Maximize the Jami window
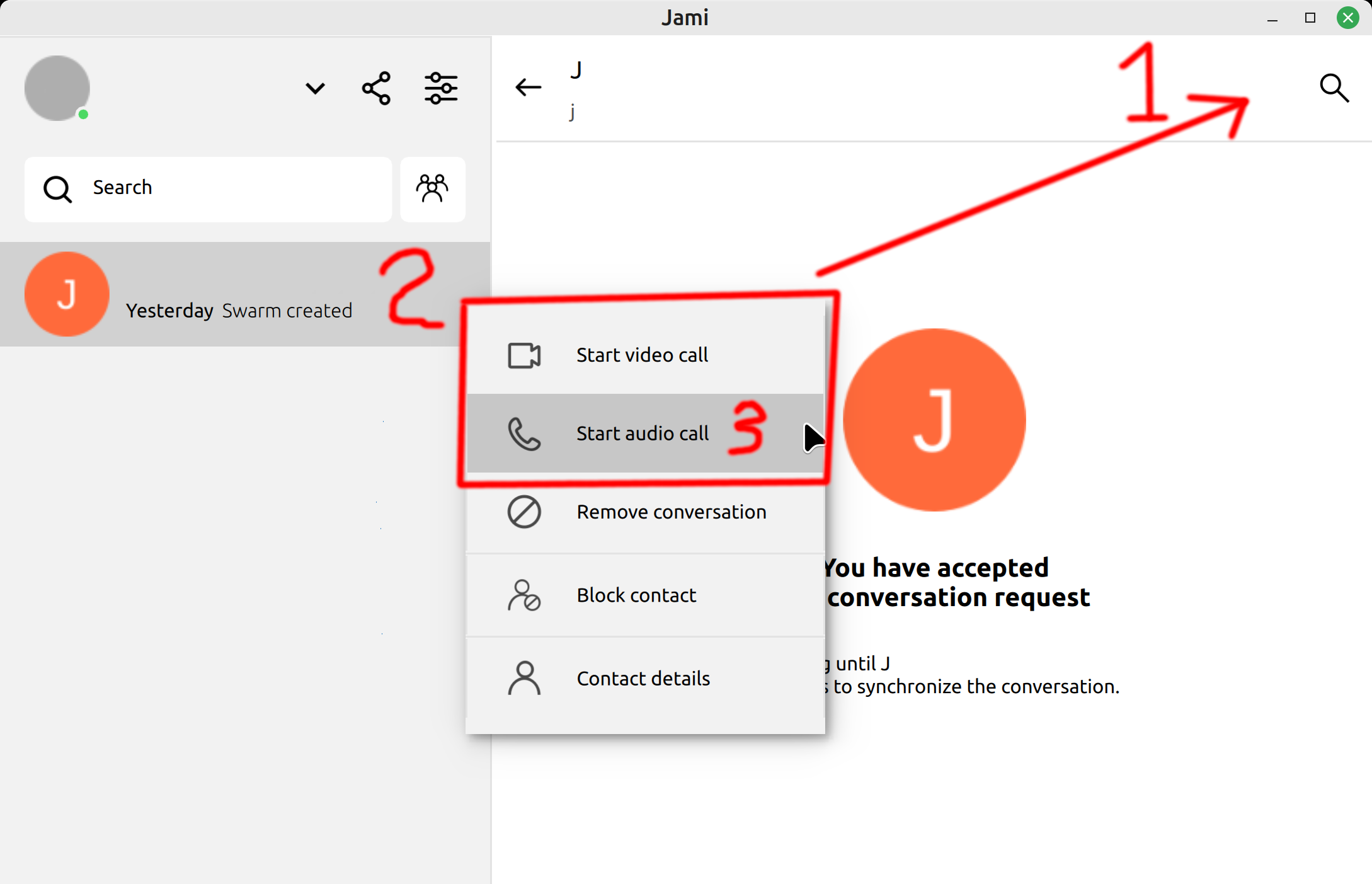 click(x=1310, y=18)
